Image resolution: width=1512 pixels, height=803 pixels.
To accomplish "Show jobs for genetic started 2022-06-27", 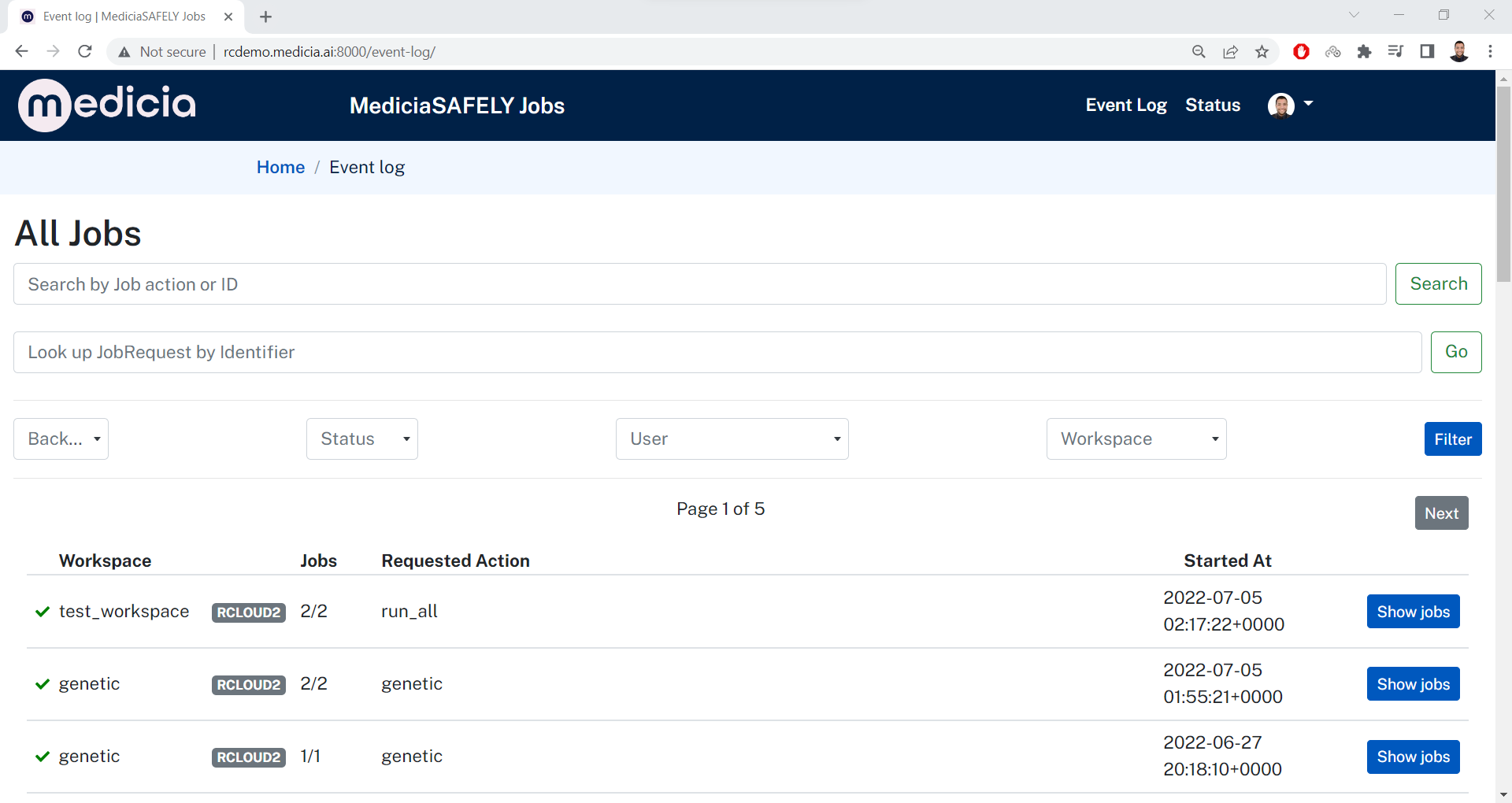I will 1413,757.
